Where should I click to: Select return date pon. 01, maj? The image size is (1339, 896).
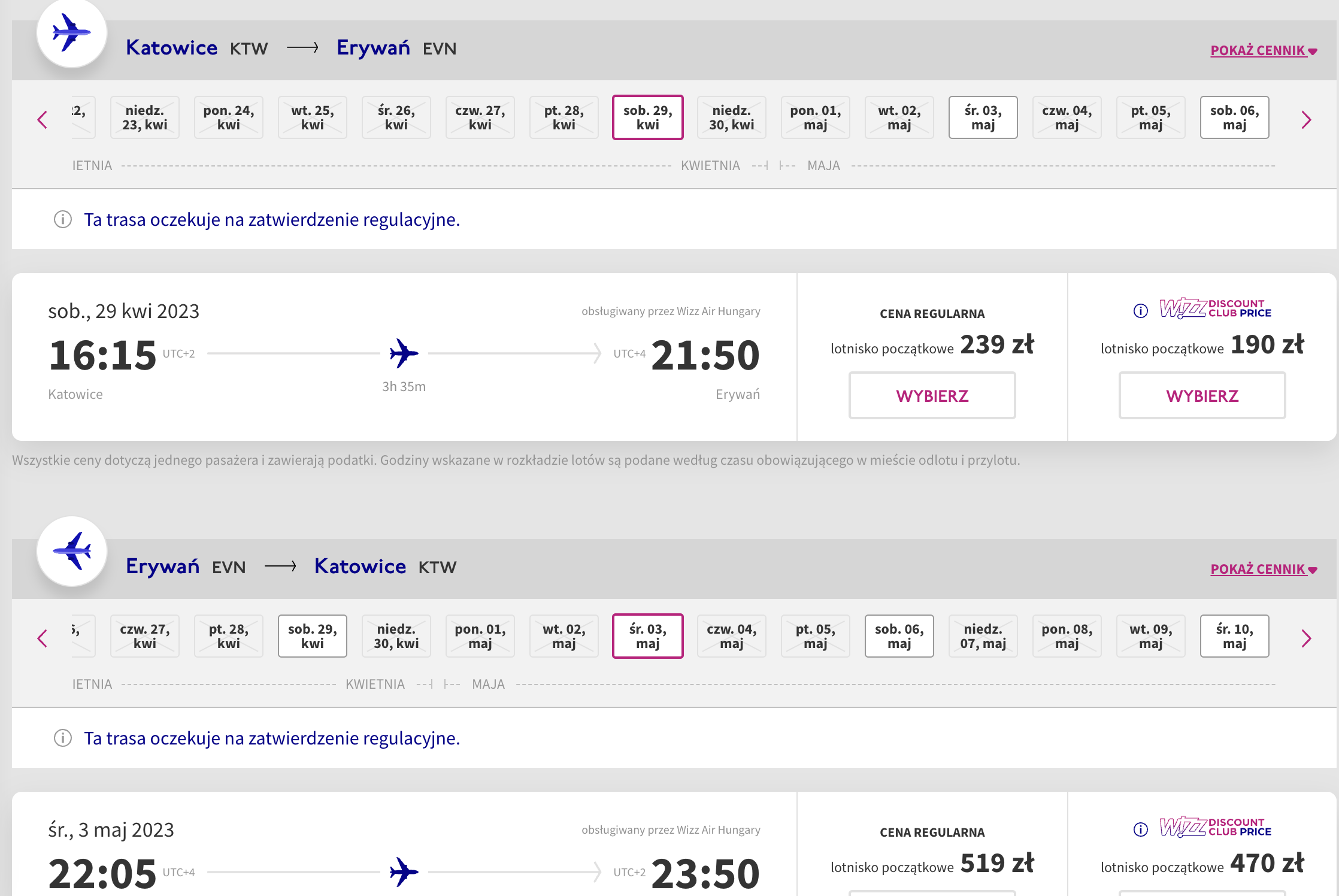point(480,636)
